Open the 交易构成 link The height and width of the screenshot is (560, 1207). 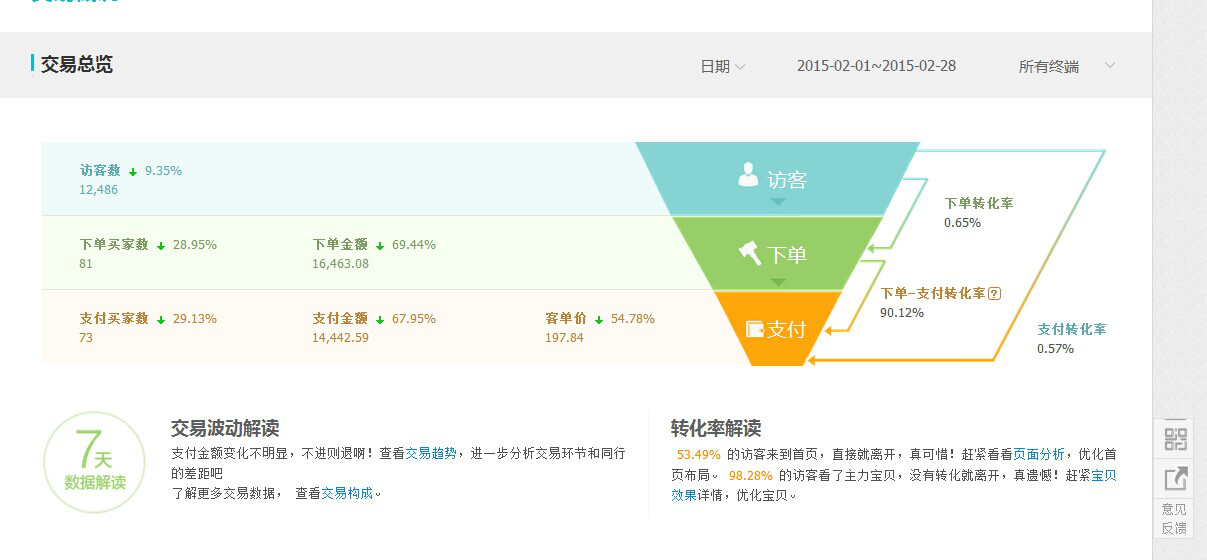[347, 493]
